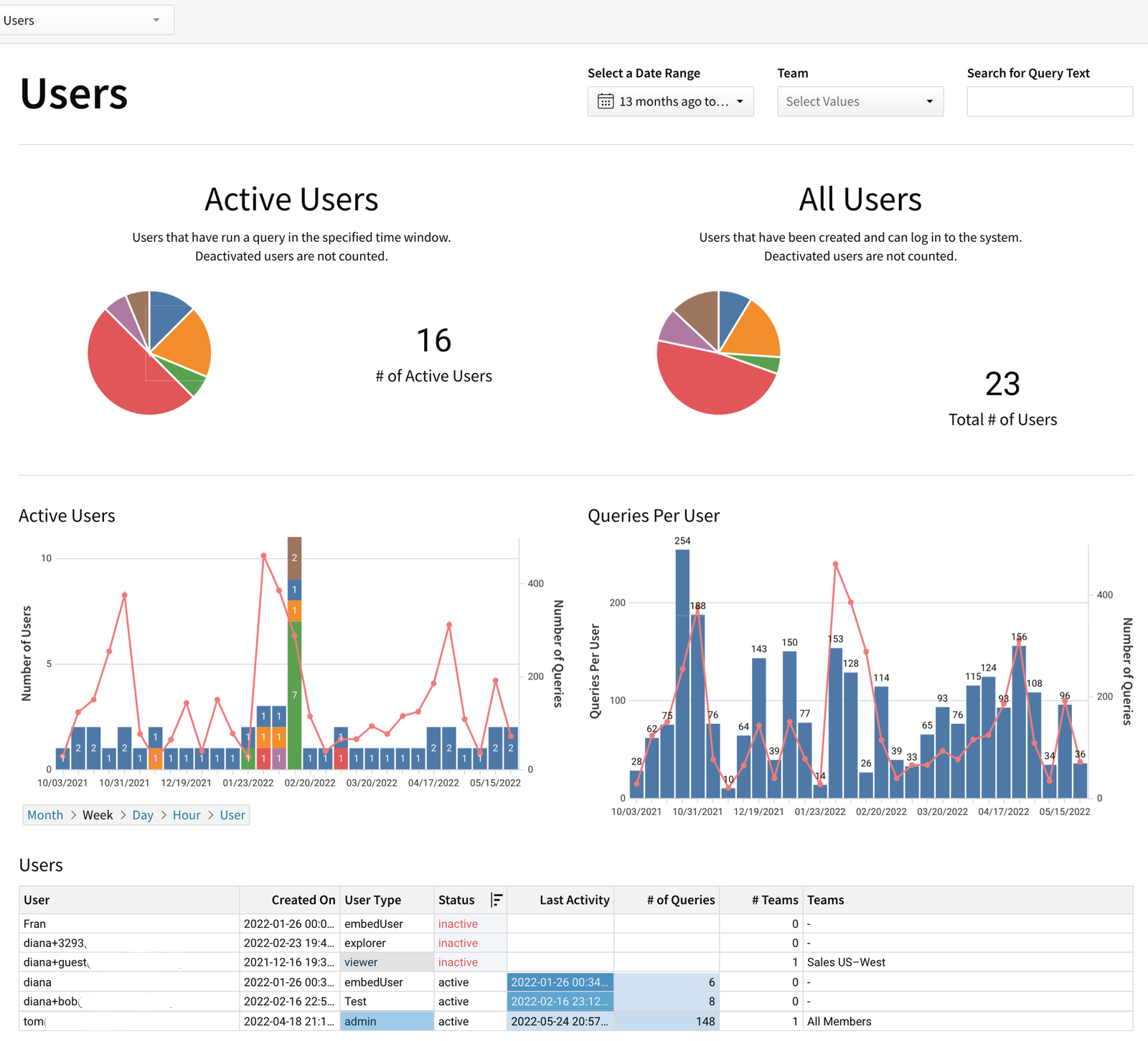Screen dimensions: 1148x1041
Task: Switch the Active Users chart to Day granularity
Action: coord(143,815)
